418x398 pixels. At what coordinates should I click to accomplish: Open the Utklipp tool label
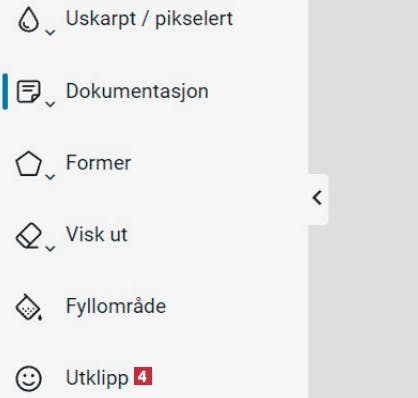tap(97, 378)
